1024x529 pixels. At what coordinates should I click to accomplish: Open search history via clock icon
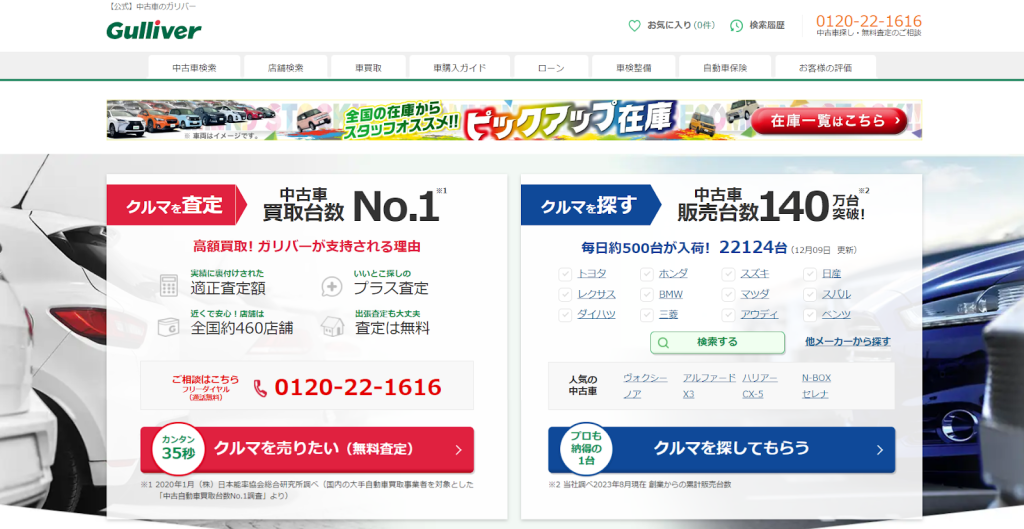click(x=737, y=25)
